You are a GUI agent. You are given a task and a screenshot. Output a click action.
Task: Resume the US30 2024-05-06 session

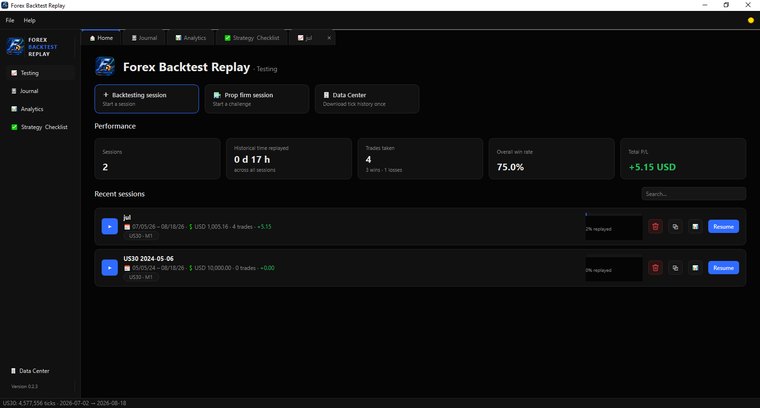tap(723, 267)
